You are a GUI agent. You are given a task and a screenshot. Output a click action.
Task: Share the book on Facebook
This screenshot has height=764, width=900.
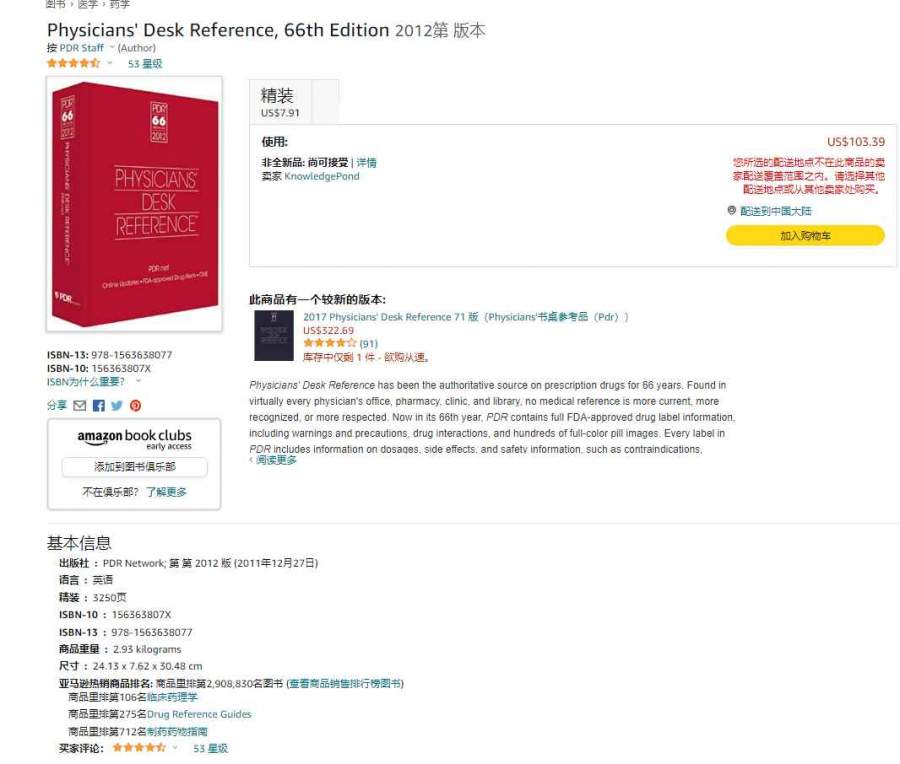click(99, 405)
